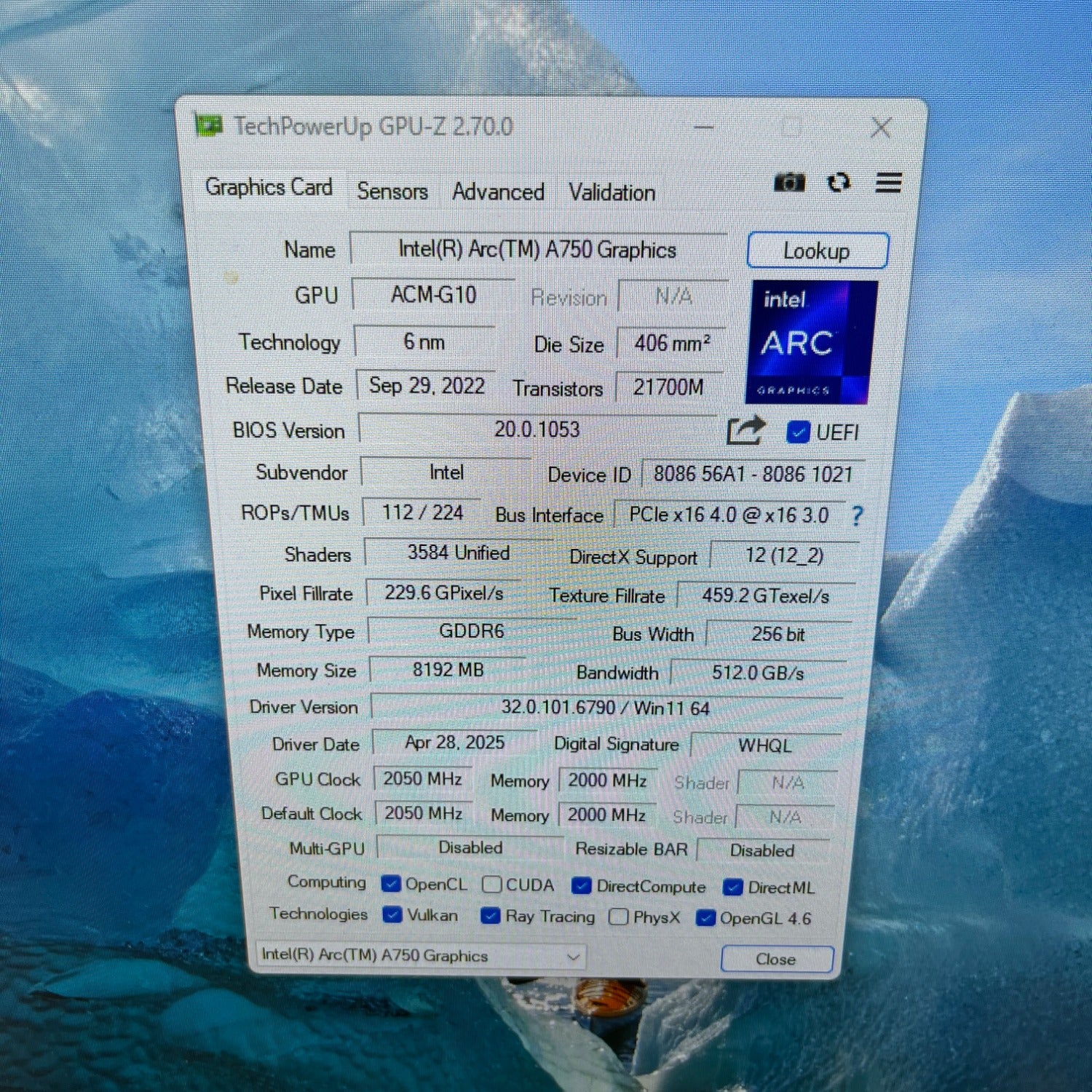1092x1092 pixels.
Task: Toggle the Vulkan checkbox
Action: coord(392,914)
